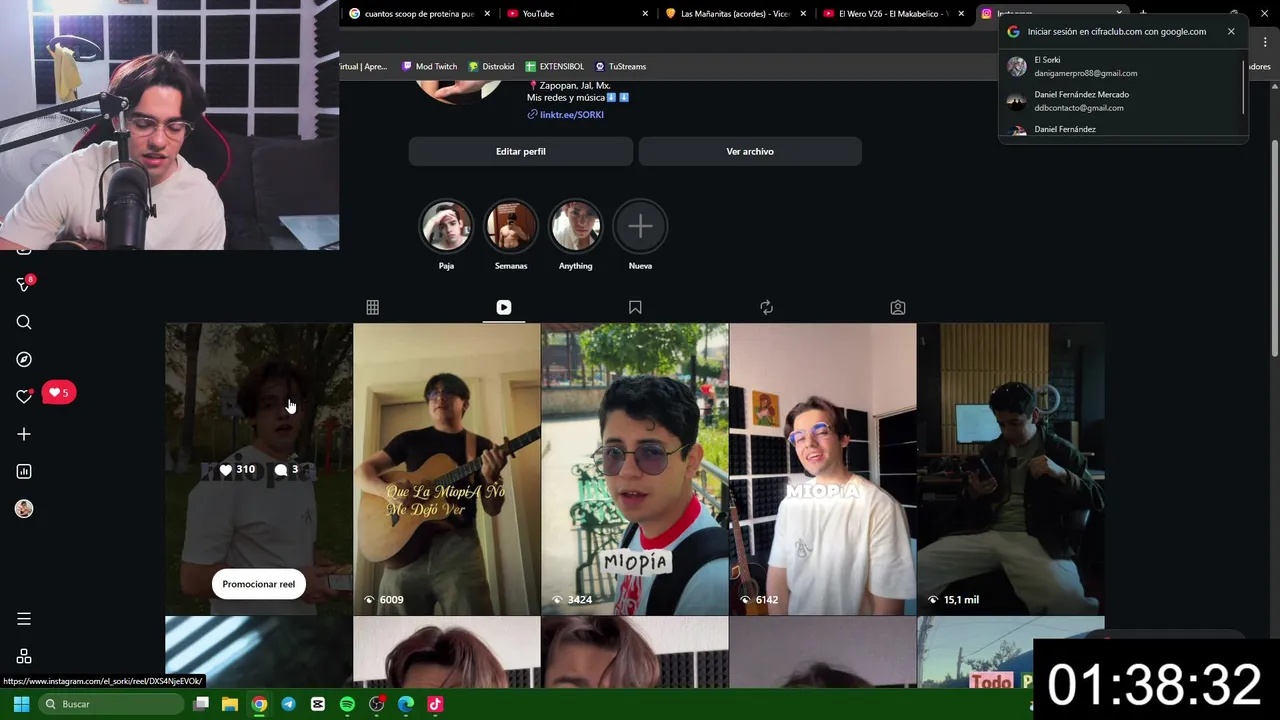This screenshot has width=1280, height=720.
Task: Click the create plus icon in sidebar
Action: coord(24,434)
